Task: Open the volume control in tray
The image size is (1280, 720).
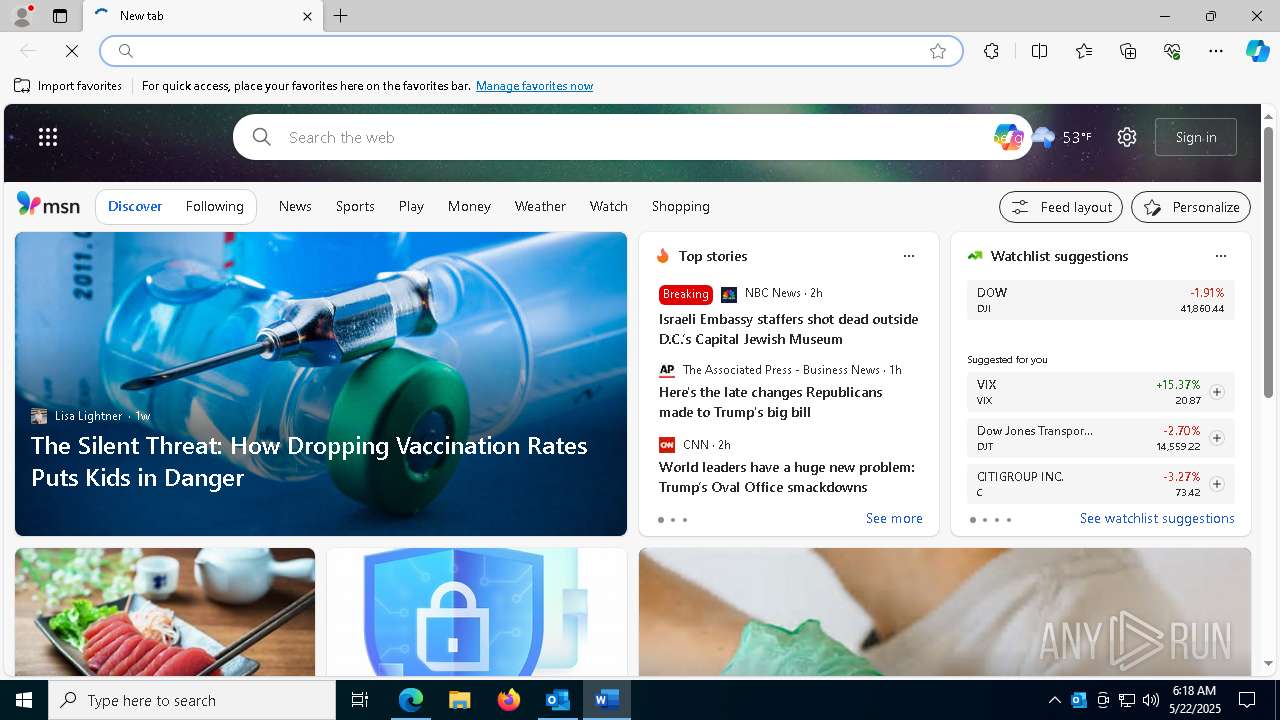Action: click(1150, 700)
